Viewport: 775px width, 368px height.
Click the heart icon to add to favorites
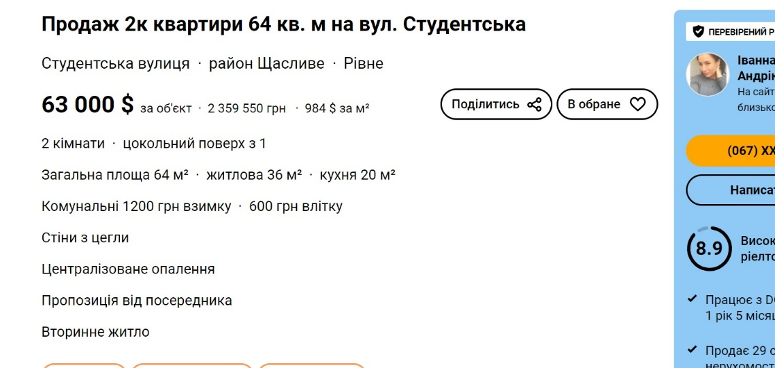[638, 104]
